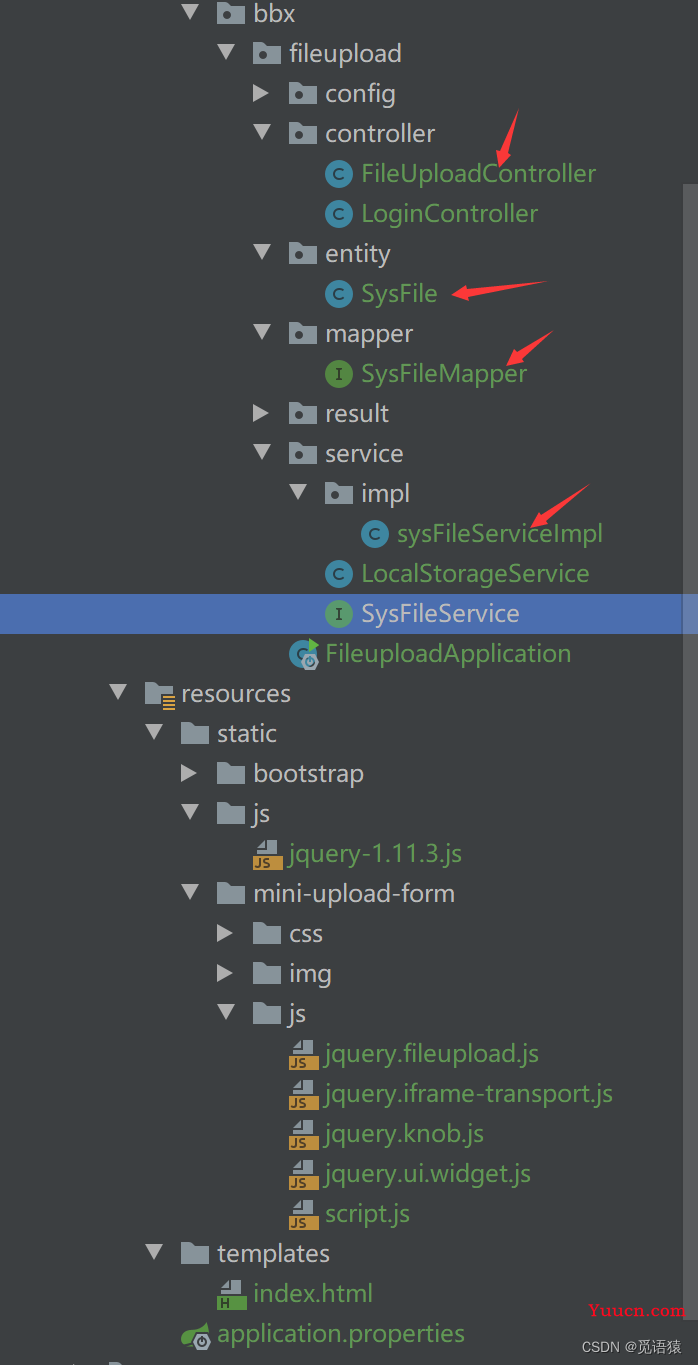This screenshot has width=698, height=1365.
Task: Expand the config package
Action: coord(261,94)
